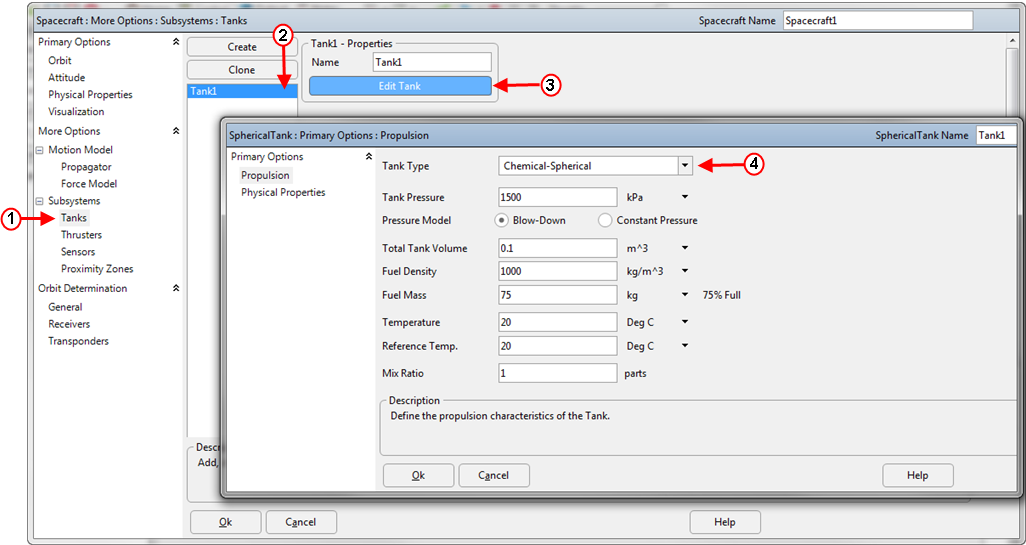Open Transponders under Orbit Determination
1026x545 pixels.
(x=79, y=341)
